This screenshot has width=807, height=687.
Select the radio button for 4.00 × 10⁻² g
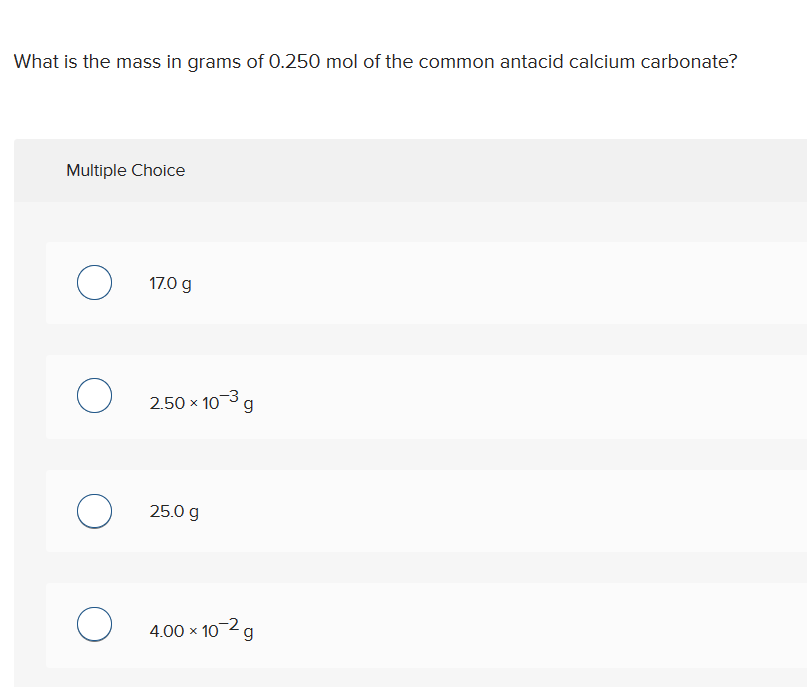click(94, 624)
